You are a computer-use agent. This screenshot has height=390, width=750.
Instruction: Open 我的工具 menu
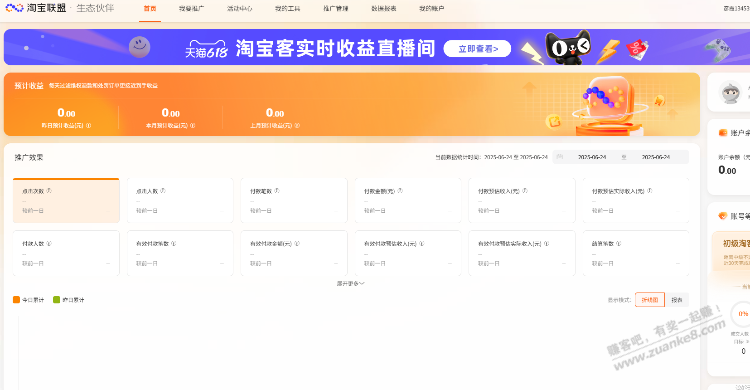point(287,9)
